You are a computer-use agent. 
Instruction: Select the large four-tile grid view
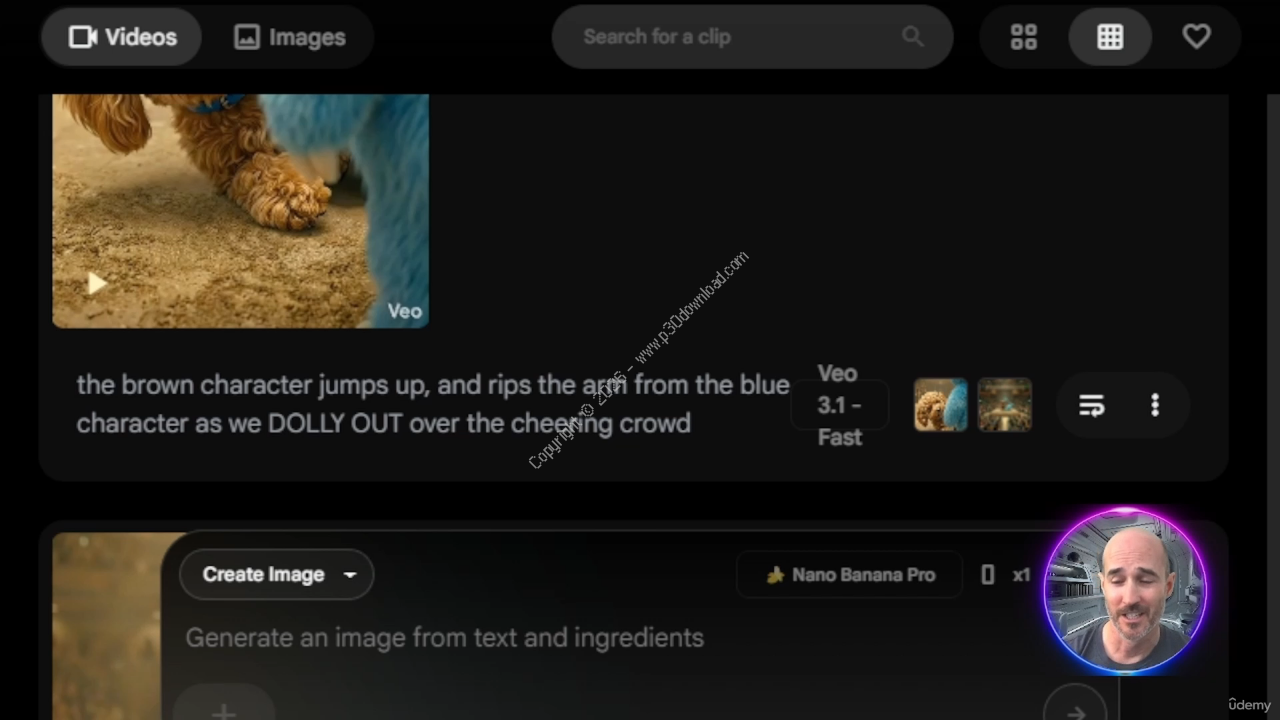click(1024, 37)
